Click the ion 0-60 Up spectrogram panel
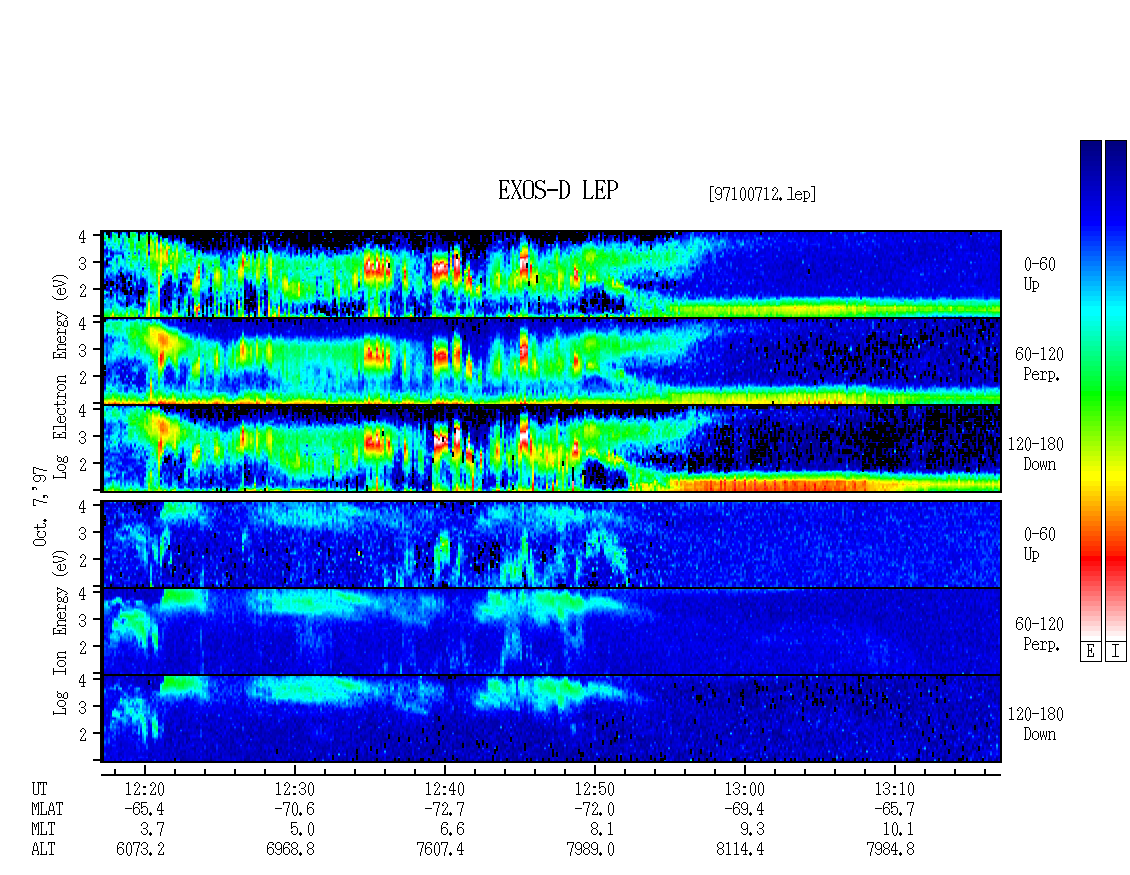1130x875 pixels. [552, 544]
